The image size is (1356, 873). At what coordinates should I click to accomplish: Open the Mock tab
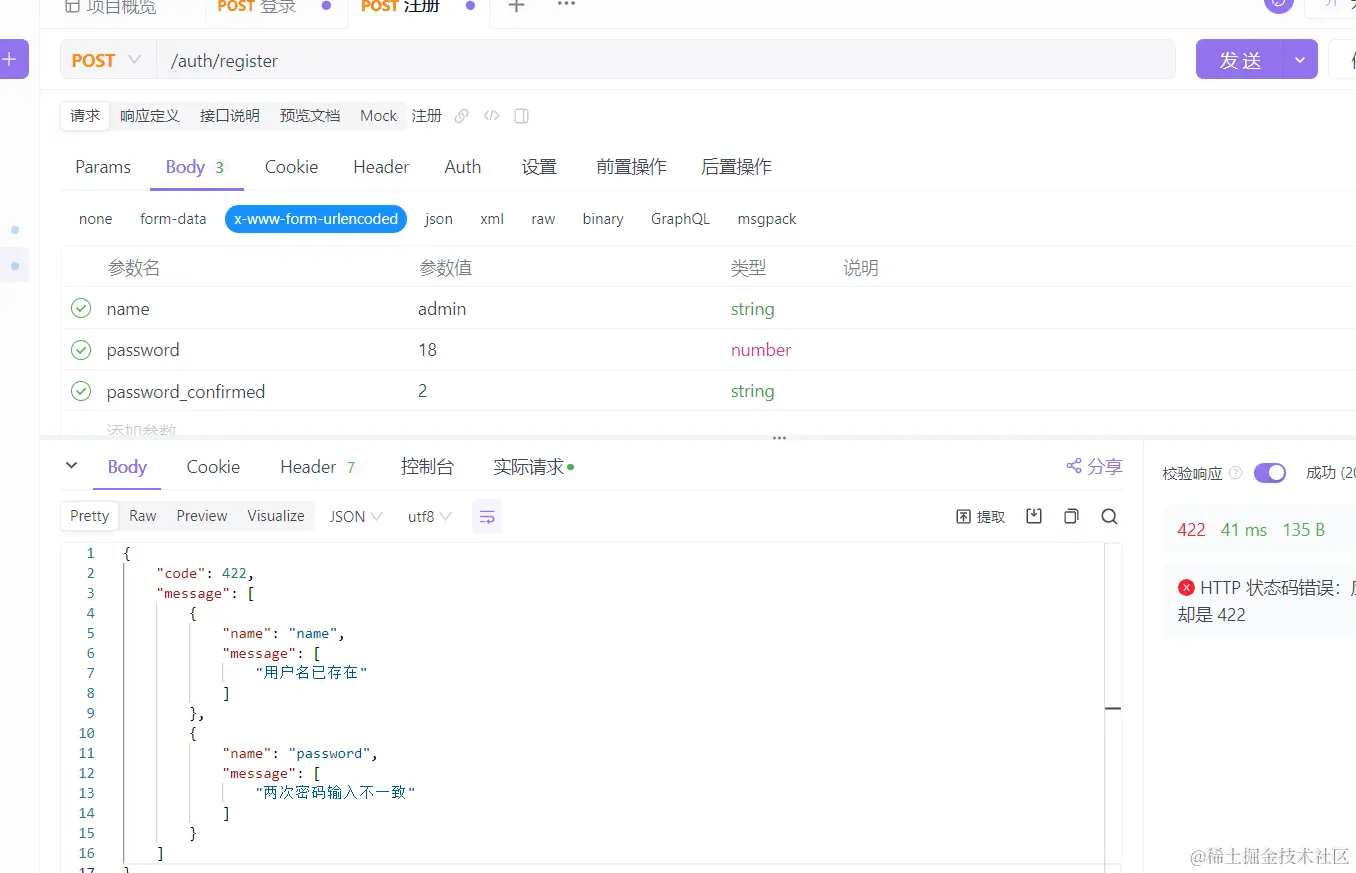point(379,116)
